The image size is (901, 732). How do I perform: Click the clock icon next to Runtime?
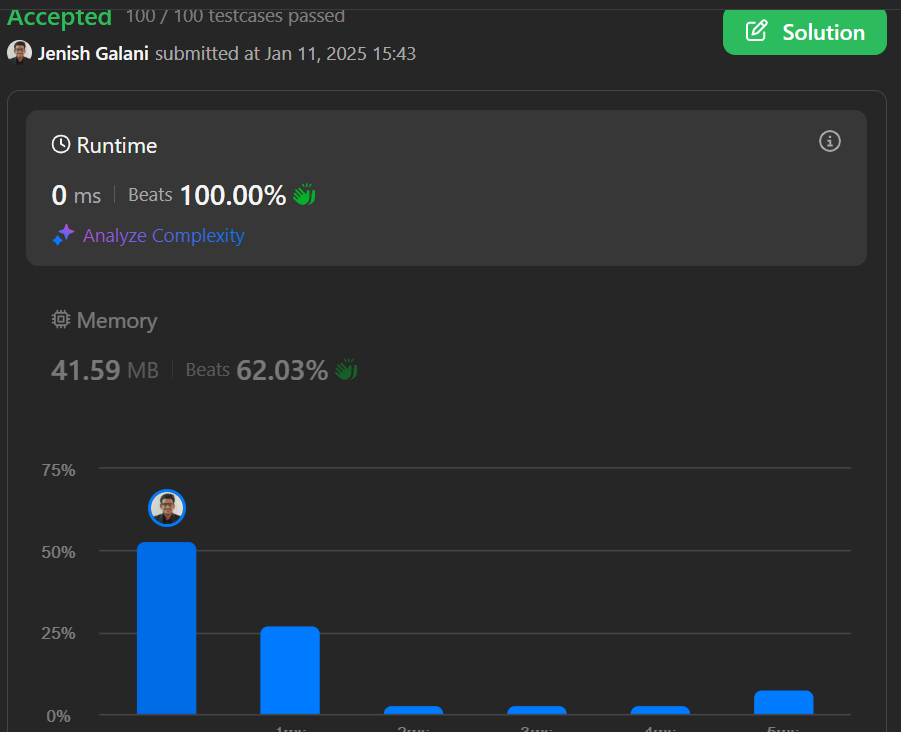pyautogui.click(x=61, y=145)
